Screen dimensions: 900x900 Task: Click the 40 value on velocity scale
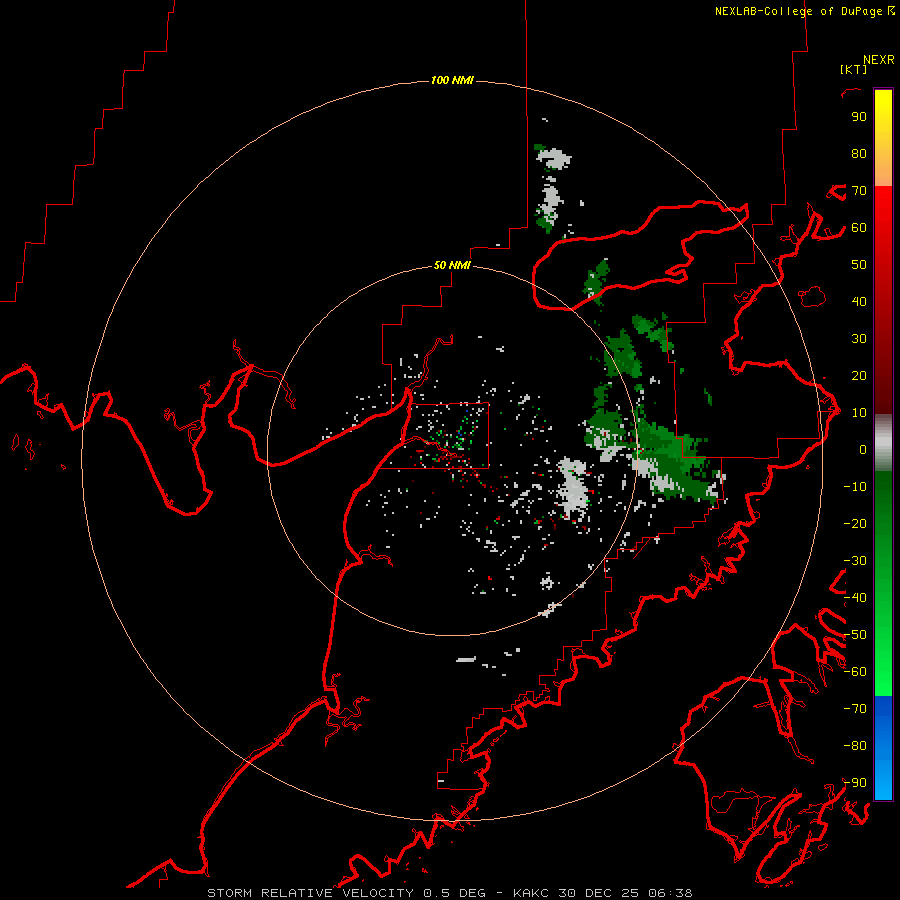859,301
